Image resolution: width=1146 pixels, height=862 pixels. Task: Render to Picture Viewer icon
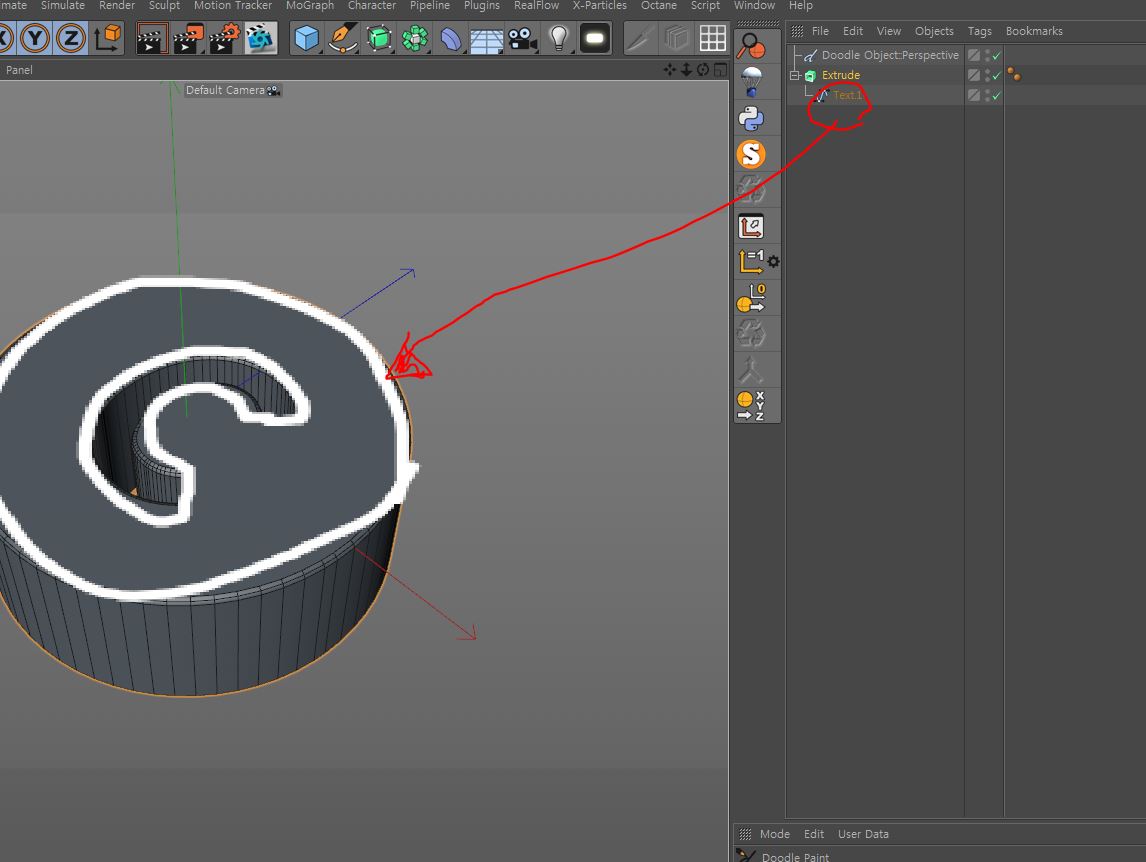(x=189, y=38)
